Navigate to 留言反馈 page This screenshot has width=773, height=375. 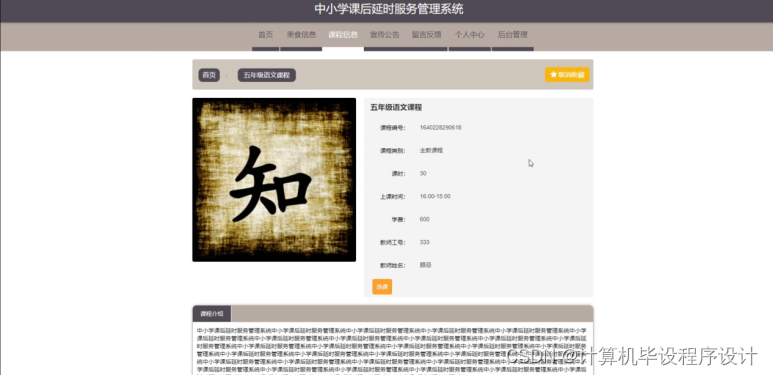(x=426, y=34)
